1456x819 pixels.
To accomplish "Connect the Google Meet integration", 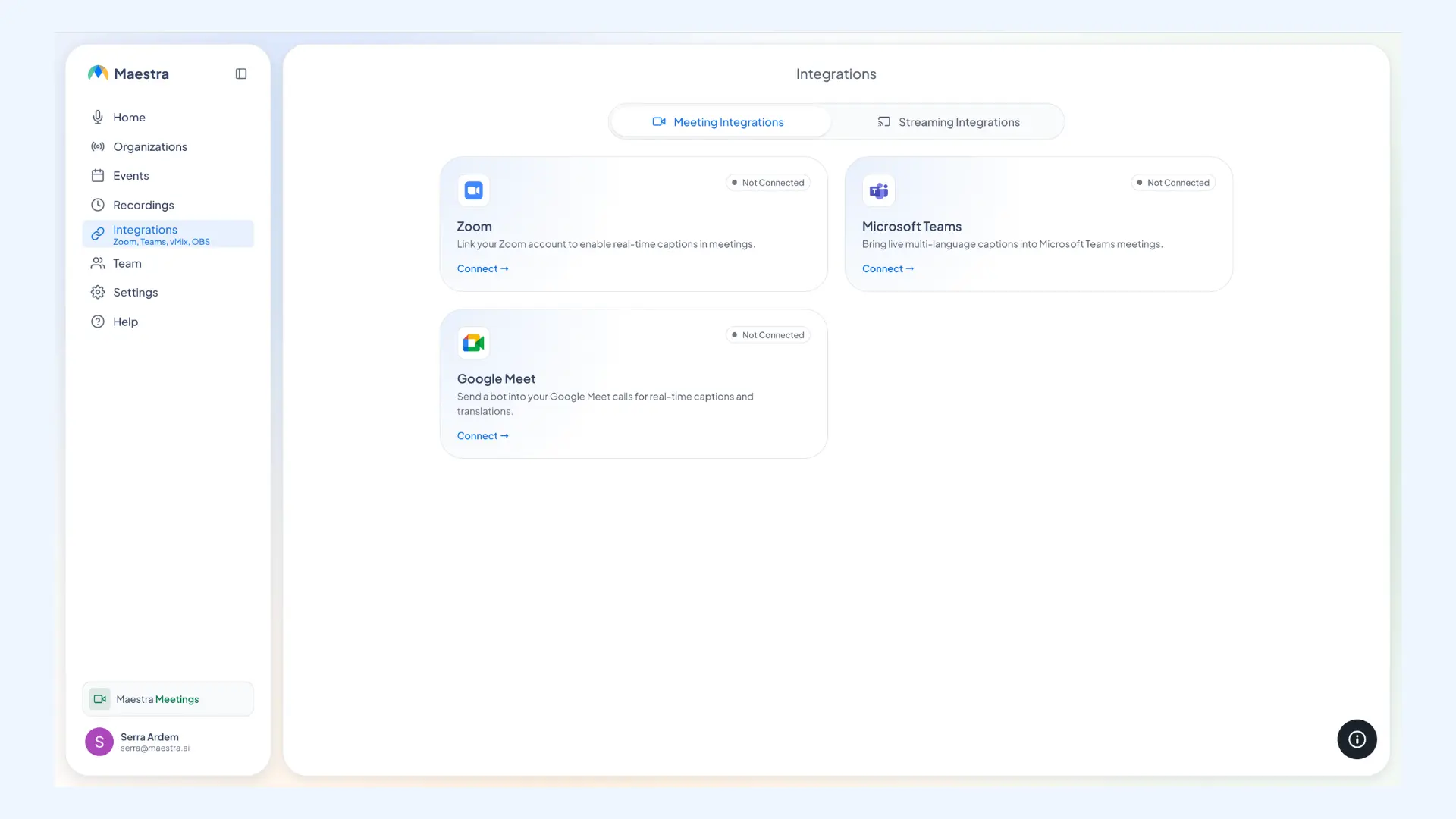I will (x=482, y=435).
